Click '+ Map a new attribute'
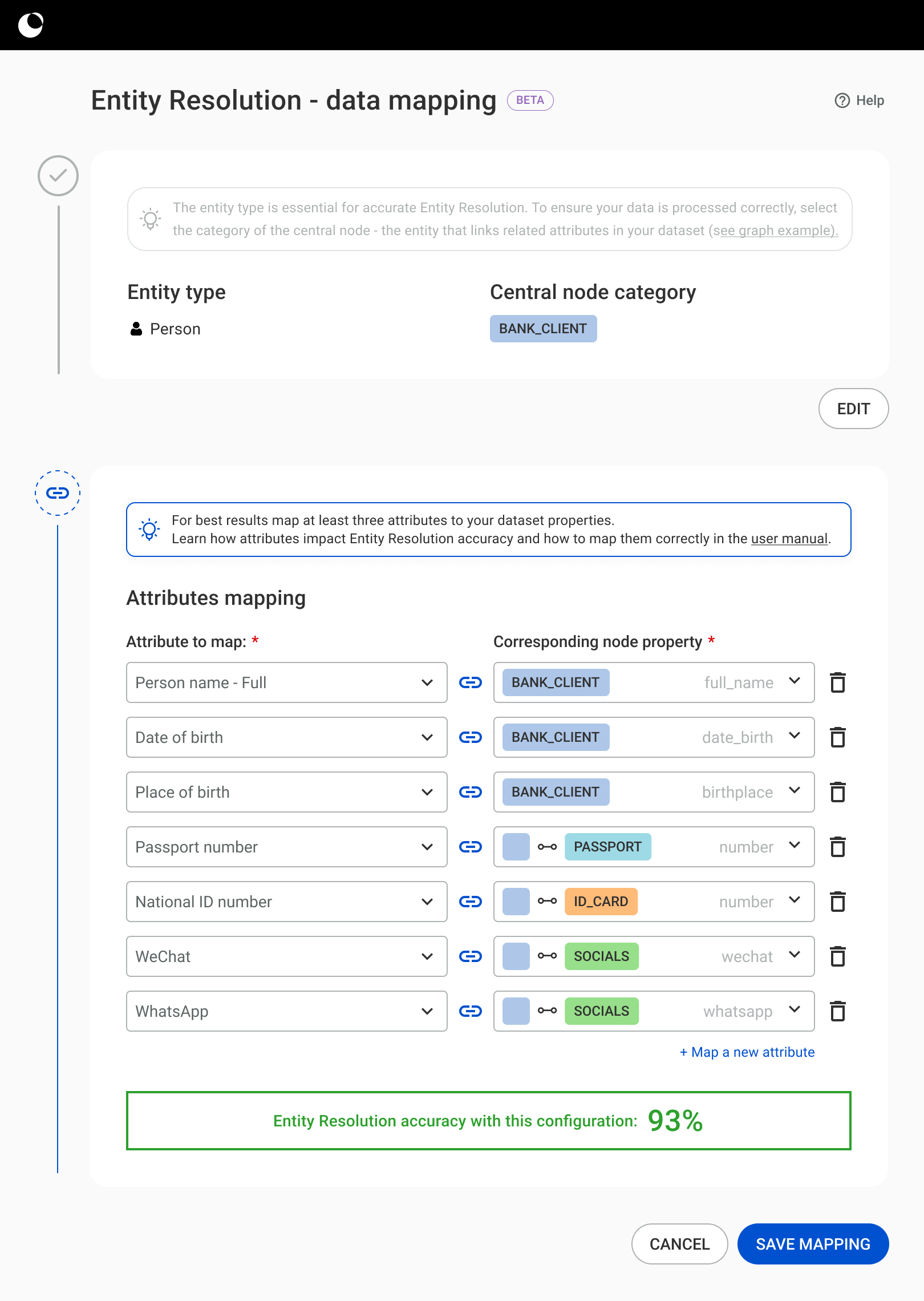 (x=747, y=1052)
